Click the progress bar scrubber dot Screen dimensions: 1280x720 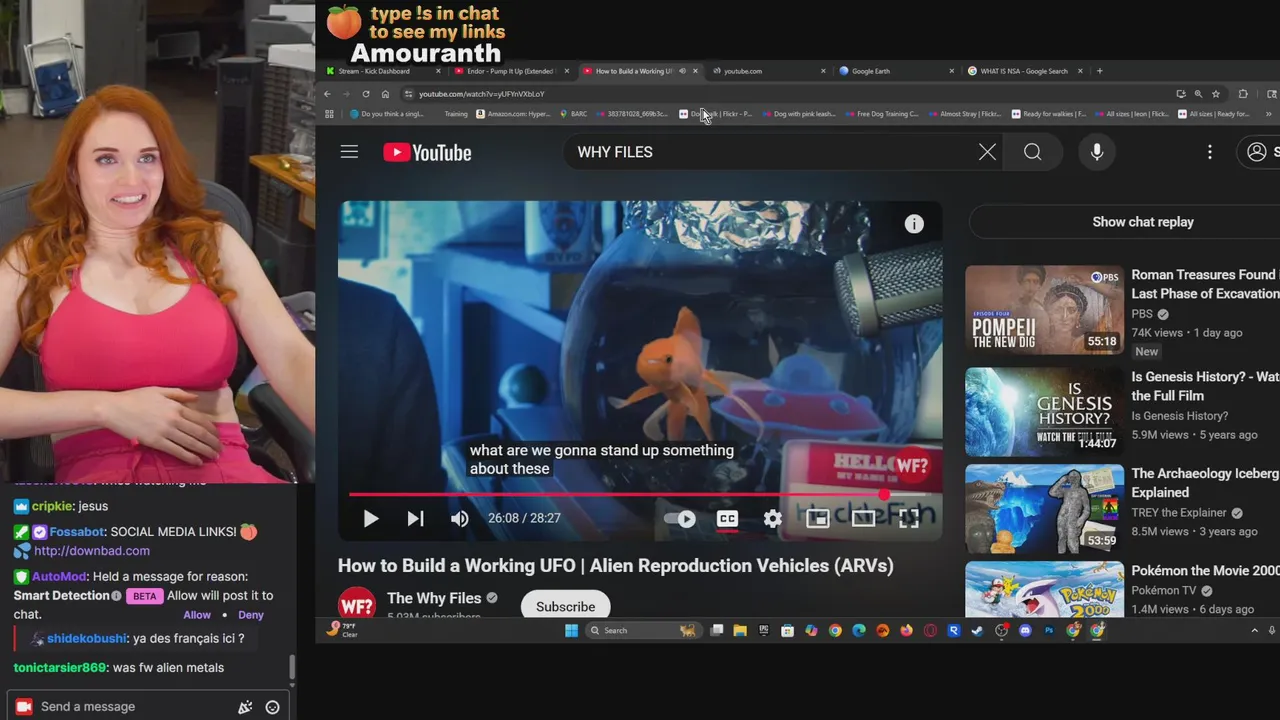pos(885,494)
